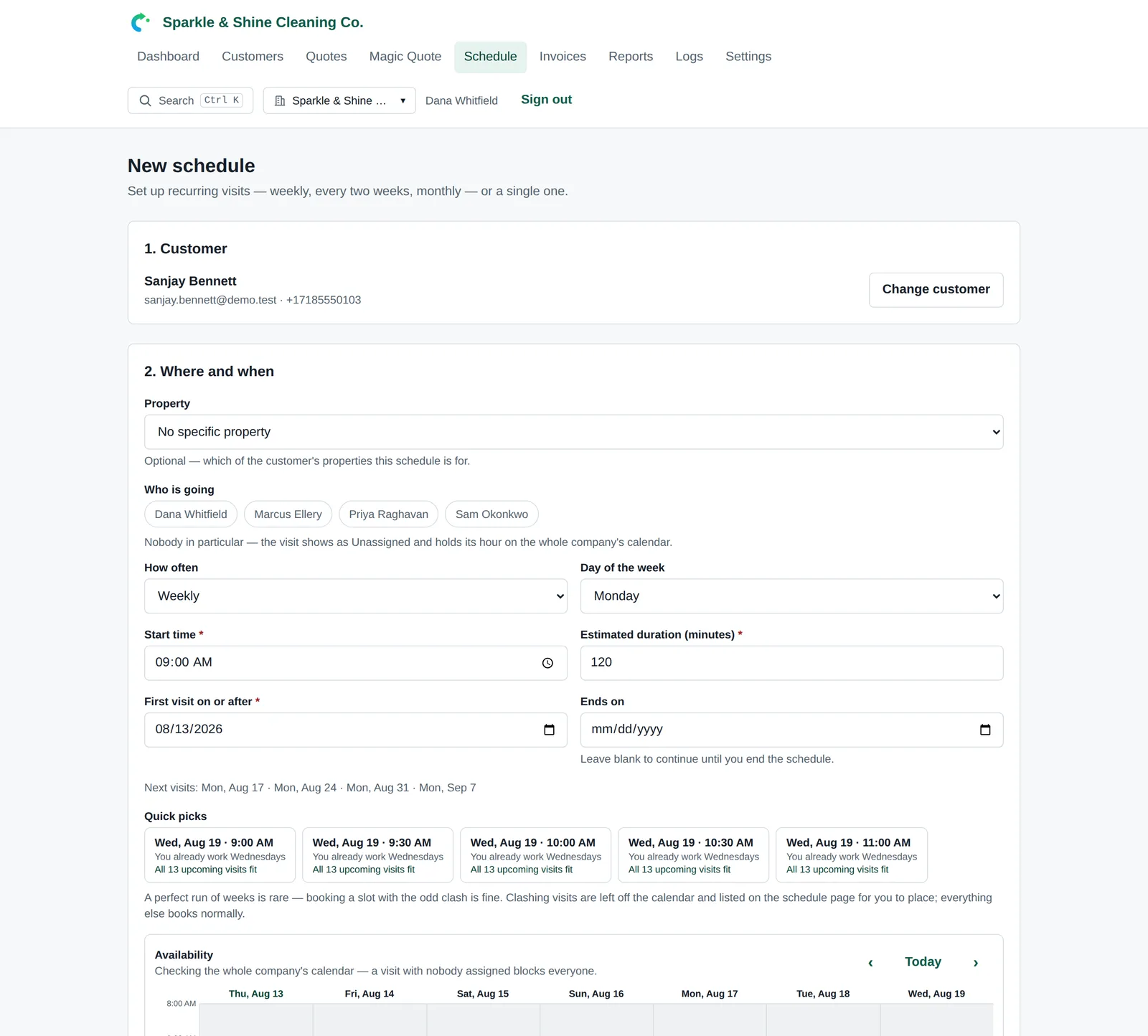Click Sparkle & Shine Cleaning Co. title
The height and width of the screenshot is (1036, 1148).
coord(263,22)
